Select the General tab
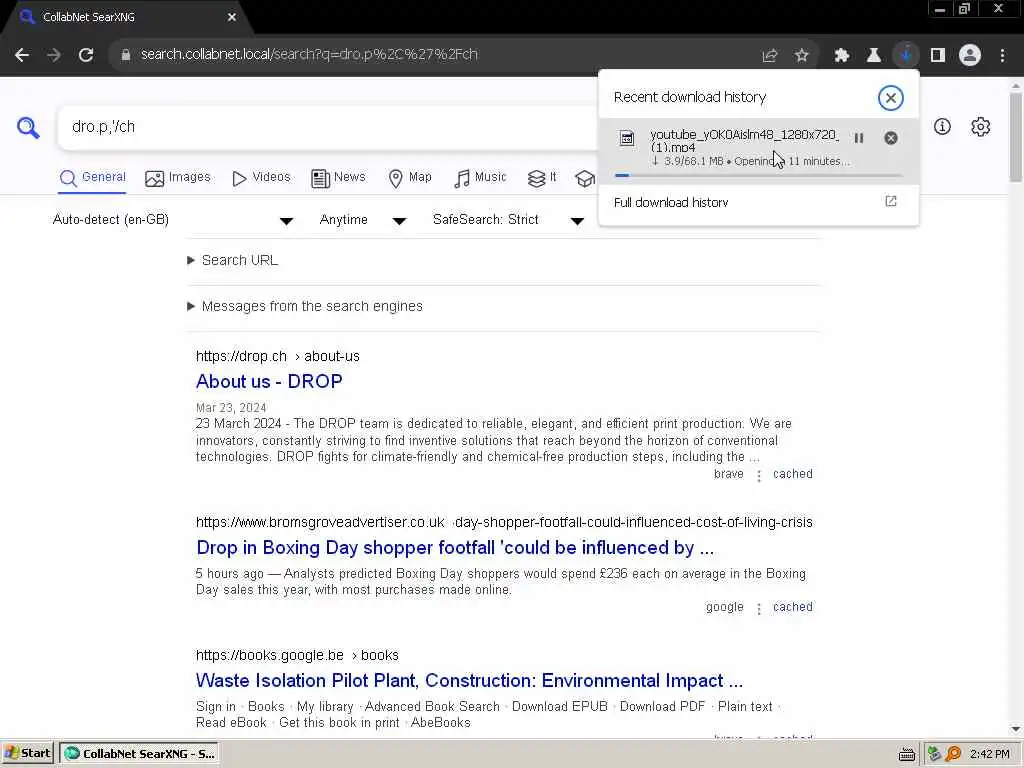1024x768 pixels. pyautogui.click(x=93, y=178)
